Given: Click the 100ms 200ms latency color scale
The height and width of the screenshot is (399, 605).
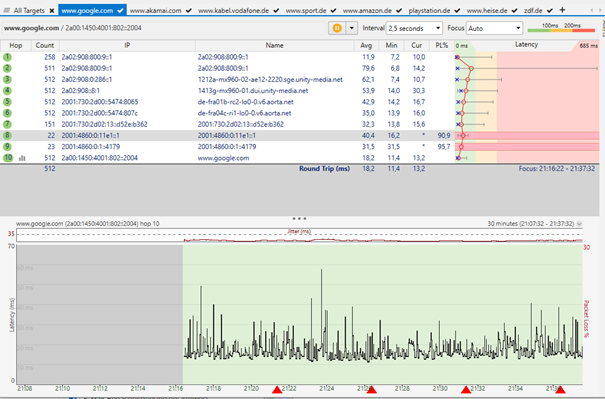Looking at the screenshot, I should coord(561,28).
